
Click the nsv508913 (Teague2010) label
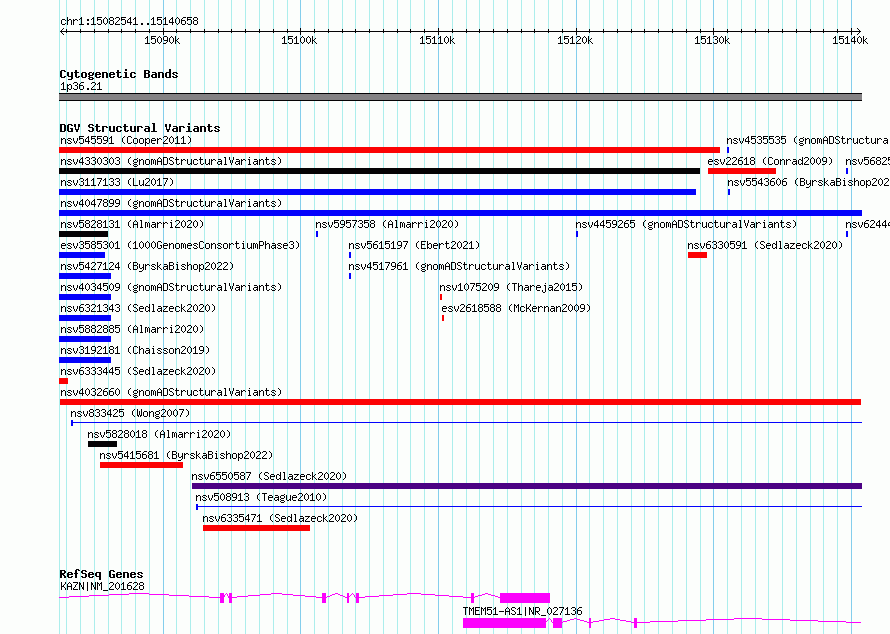point(261,497)
